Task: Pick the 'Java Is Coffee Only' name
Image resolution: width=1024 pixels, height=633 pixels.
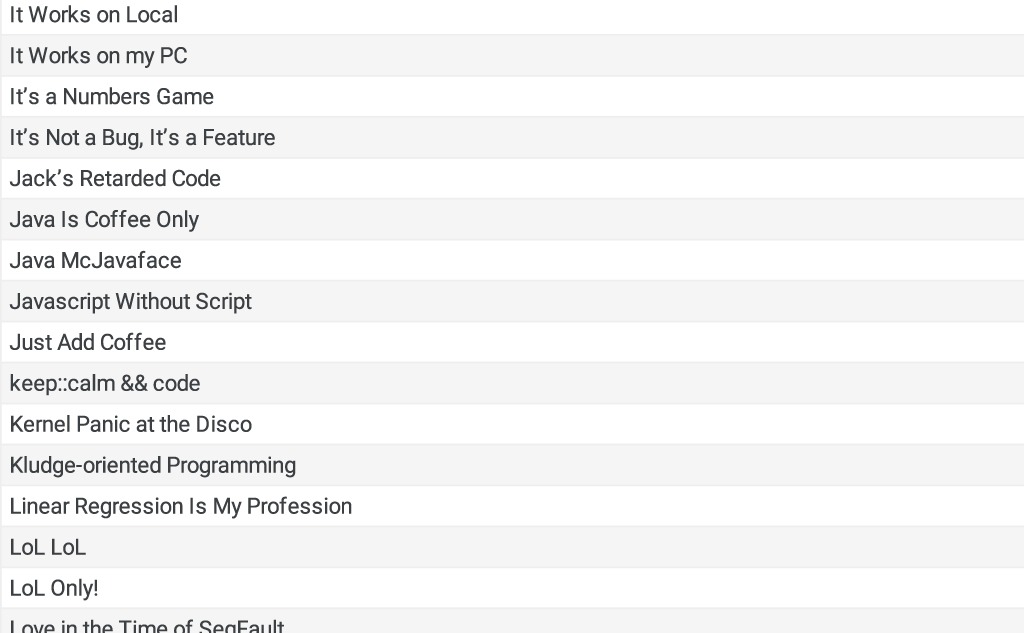Action: [513, 219]
